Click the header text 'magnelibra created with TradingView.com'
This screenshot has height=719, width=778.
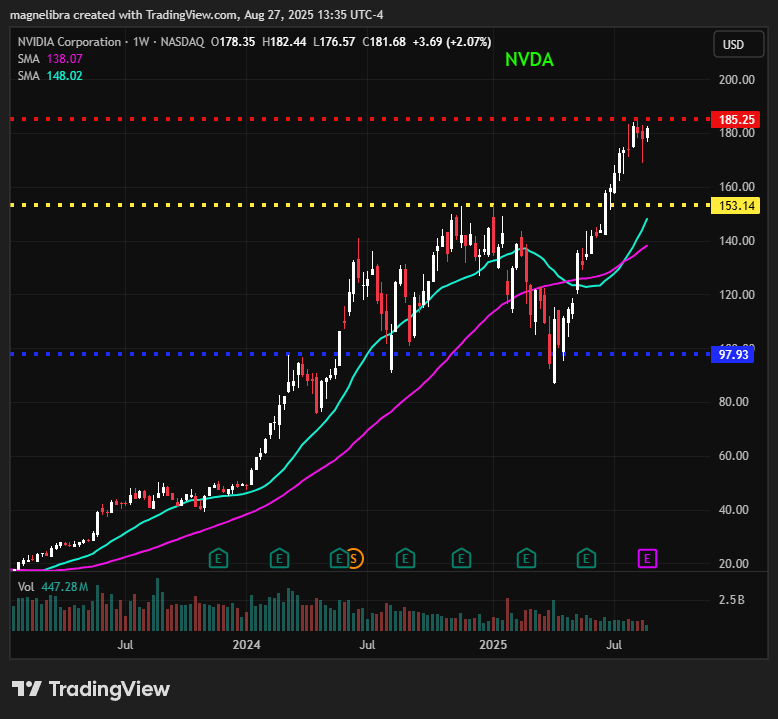coord(124,15)
